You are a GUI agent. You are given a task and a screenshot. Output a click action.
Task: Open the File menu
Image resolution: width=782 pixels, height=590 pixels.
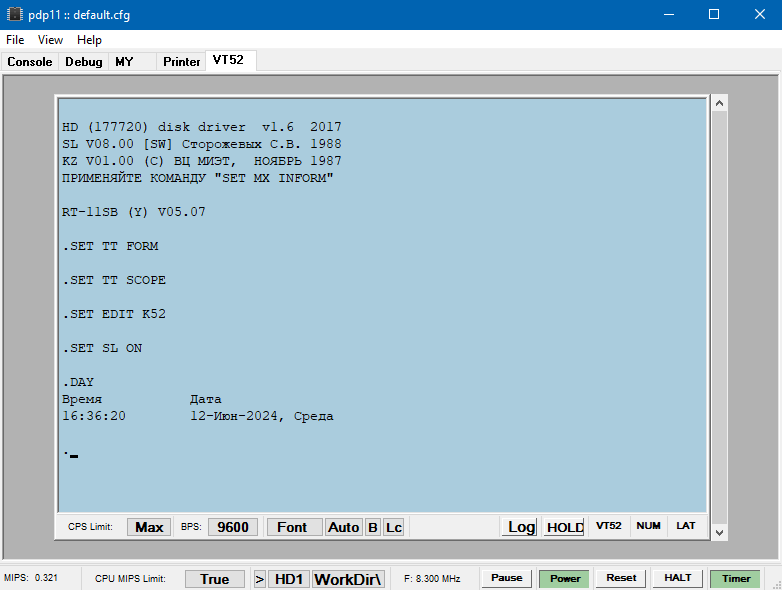pos(15,40)
